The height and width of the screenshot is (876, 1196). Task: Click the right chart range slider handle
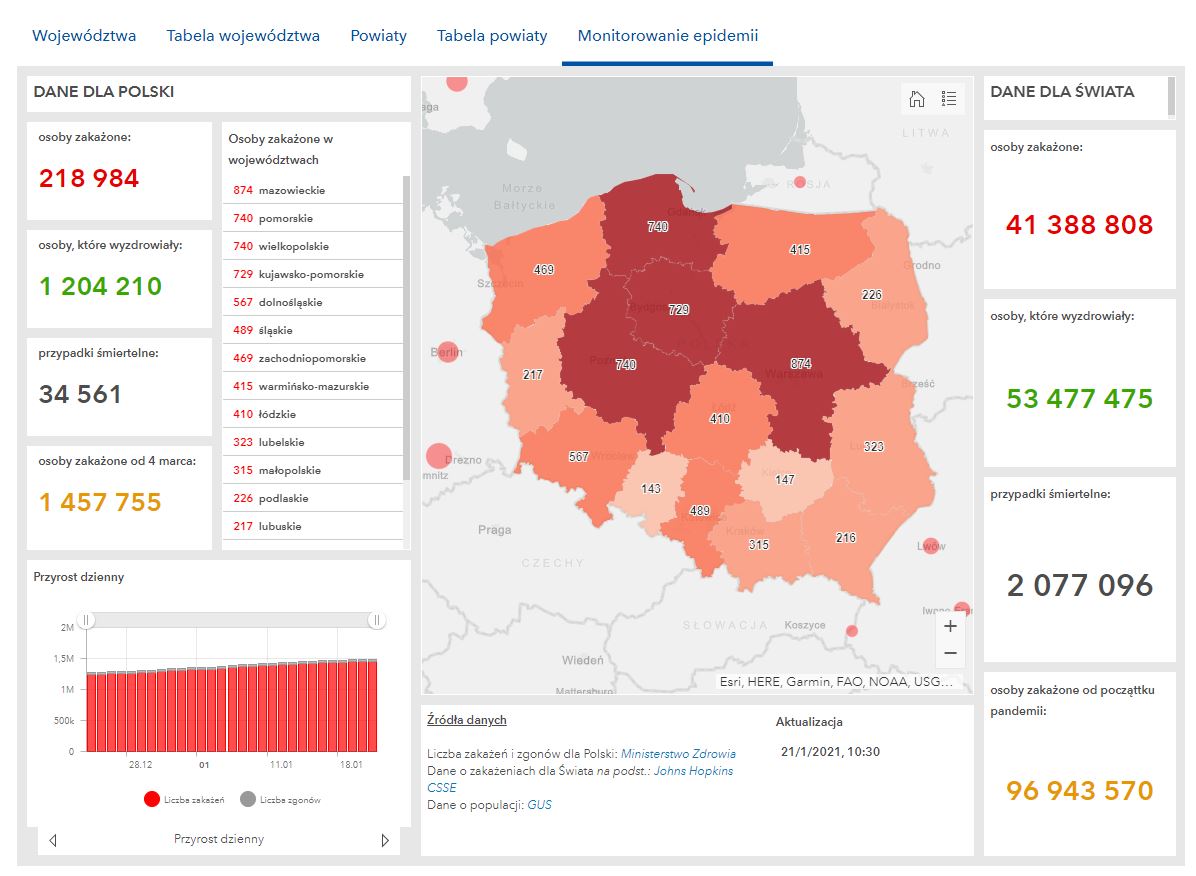point(377,621)
